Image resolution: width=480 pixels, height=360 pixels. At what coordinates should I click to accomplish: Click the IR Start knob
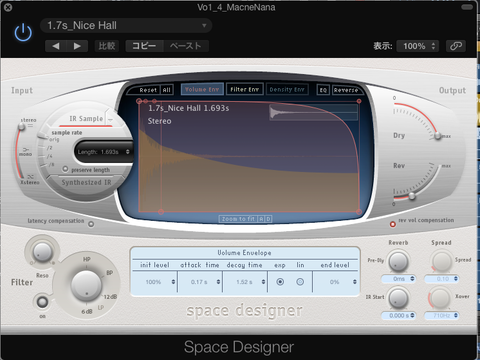pyautogui.click(x=399, y=298)
